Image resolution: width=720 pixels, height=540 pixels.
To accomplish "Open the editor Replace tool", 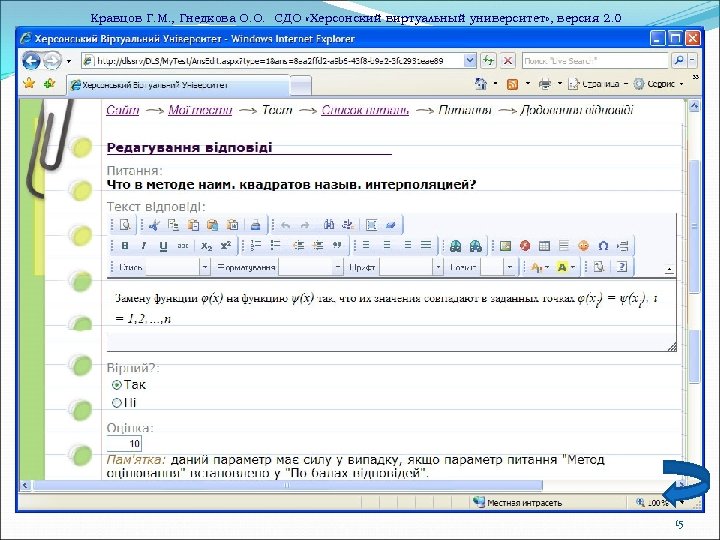I will (348, 225).
